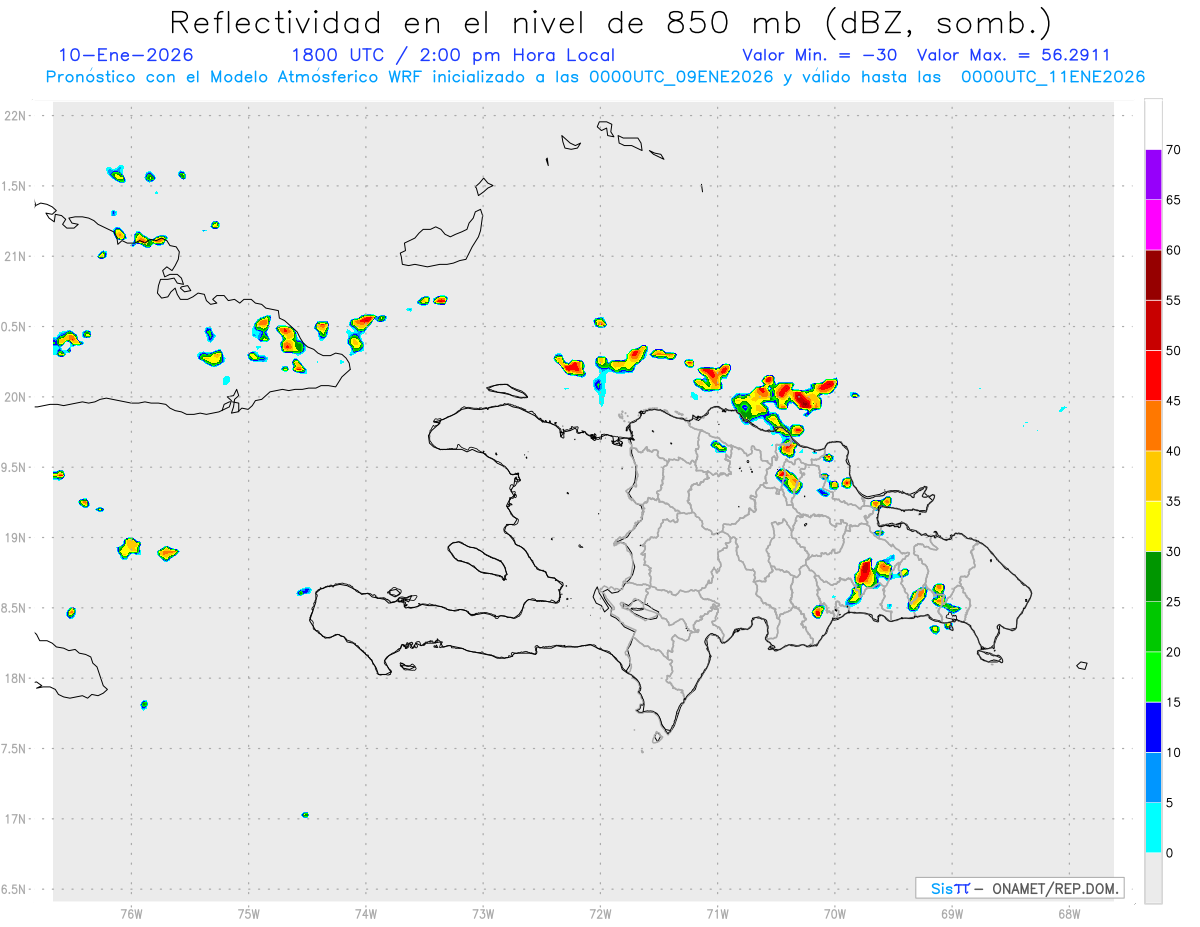Image resolution: width=1200 pixels, height=927 pixels.
Task: Click the '5' value on the colorbar
Action: pos(1169,803)
